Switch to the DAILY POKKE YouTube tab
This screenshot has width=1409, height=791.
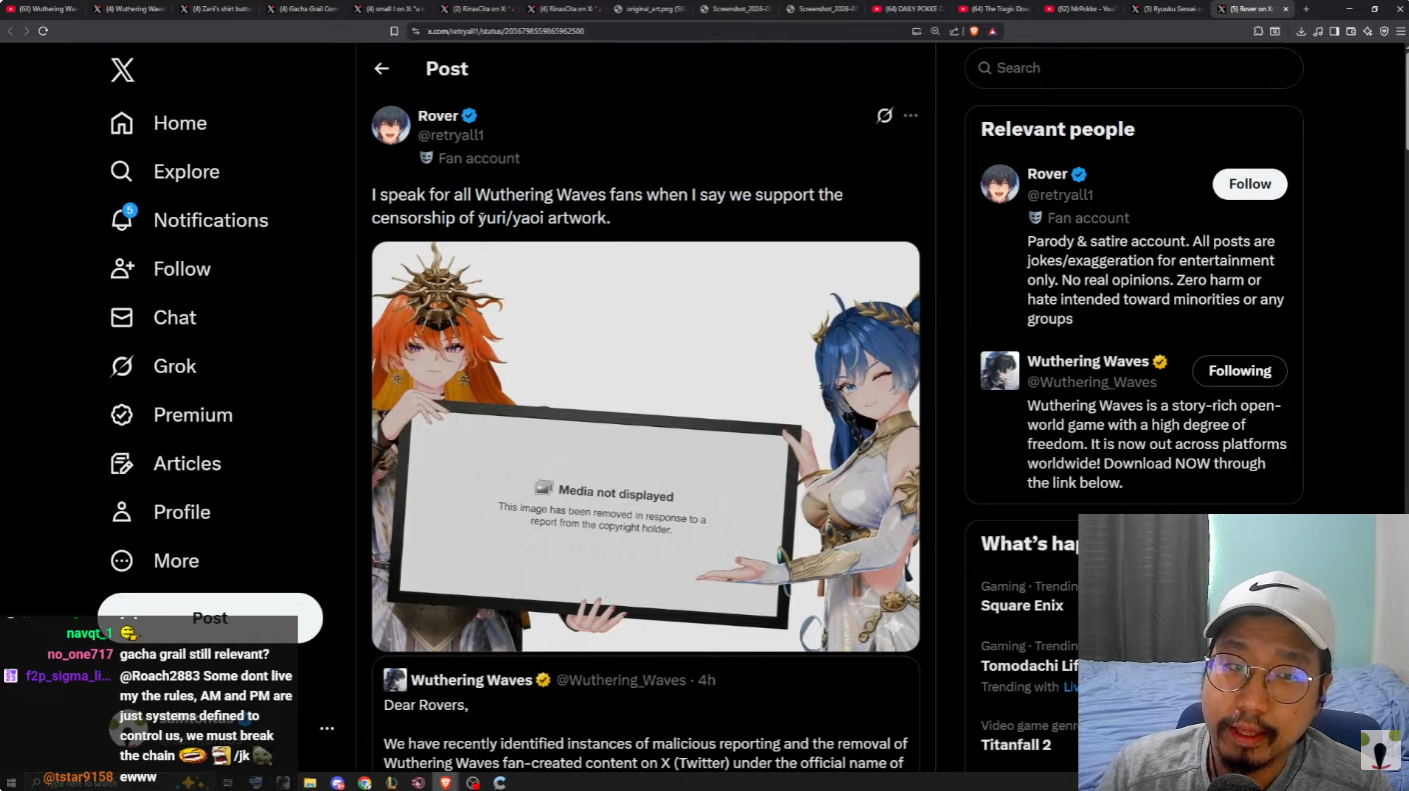[x=911, y=9]
